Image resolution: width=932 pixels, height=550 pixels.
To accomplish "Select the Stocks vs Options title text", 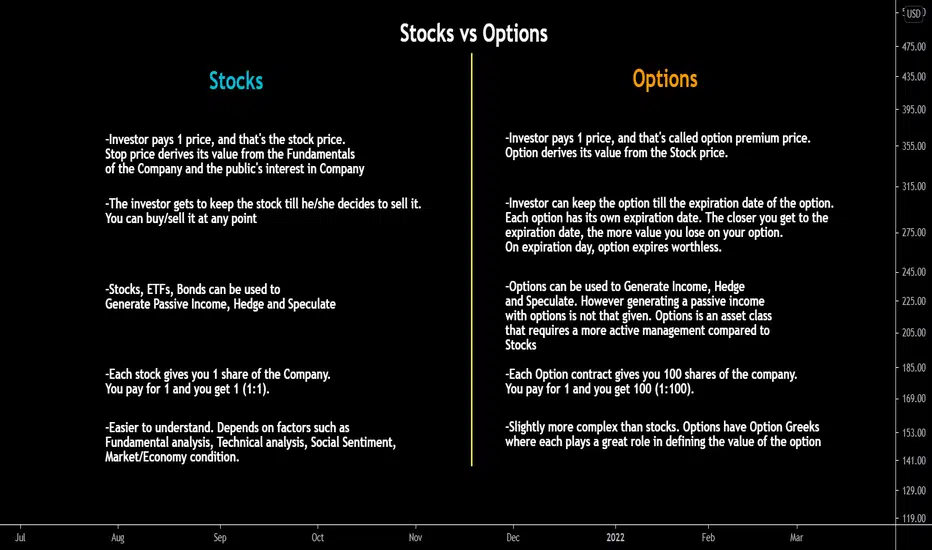I will pos(473,34).
